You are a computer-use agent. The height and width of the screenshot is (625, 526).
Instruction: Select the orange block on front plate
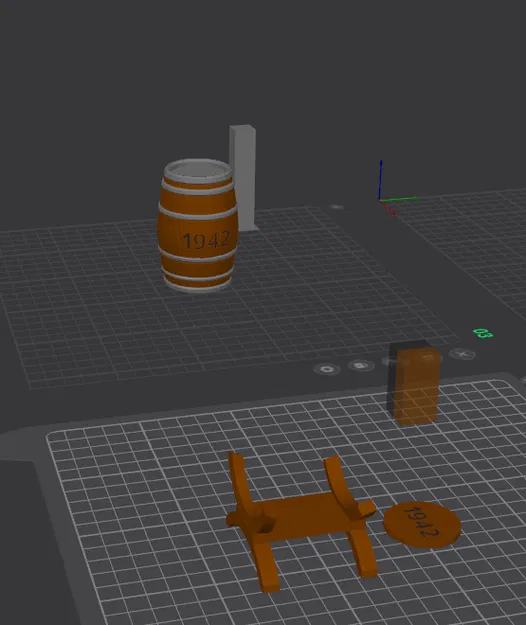point(415,385)
